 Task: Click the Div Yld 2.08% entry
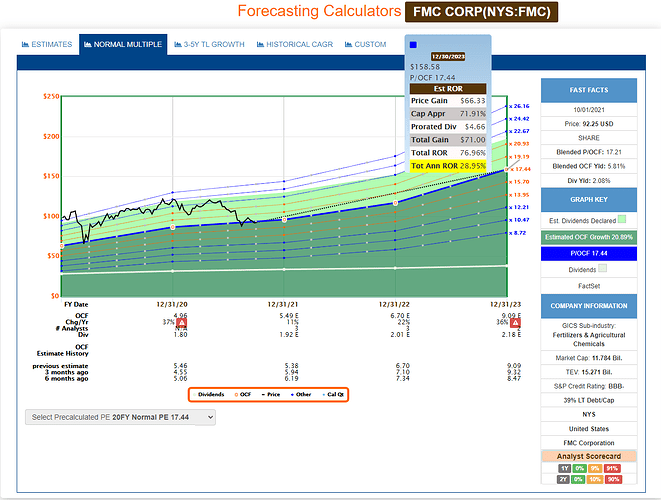[588, 180]
